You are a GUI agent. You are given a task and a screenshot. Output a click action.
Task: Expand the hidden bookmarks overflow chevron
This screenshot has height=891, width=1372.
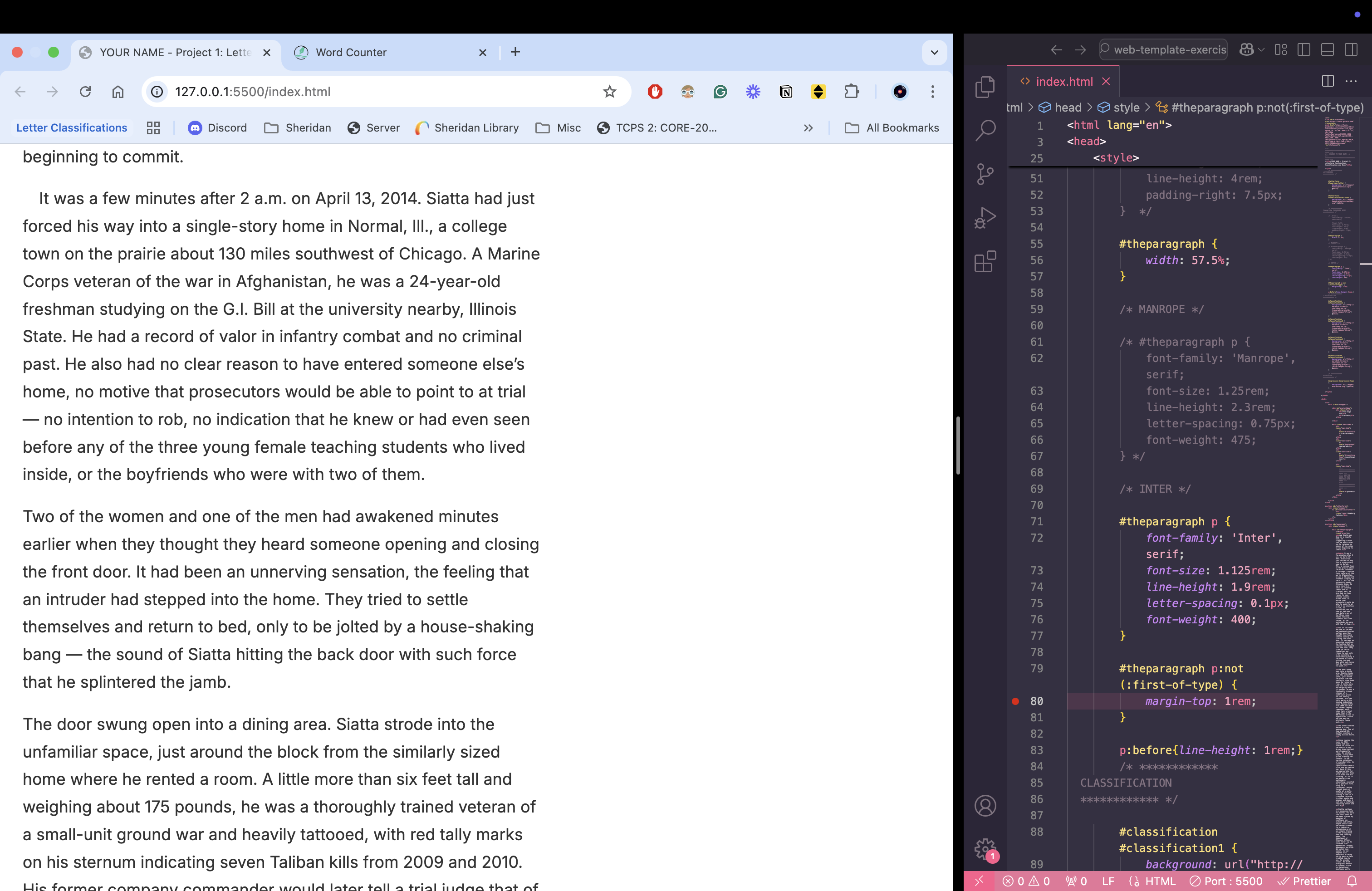[808, 128]
